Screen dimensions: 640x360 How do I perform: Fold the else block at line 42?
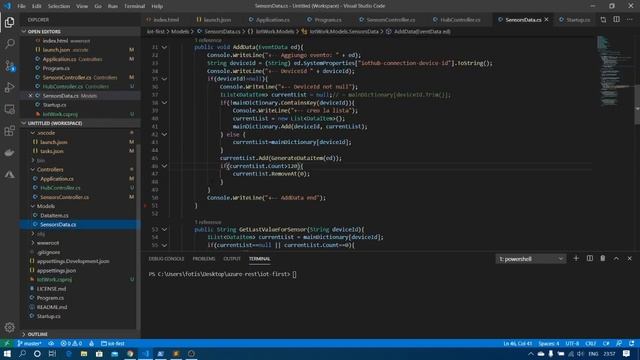point(164,134)
